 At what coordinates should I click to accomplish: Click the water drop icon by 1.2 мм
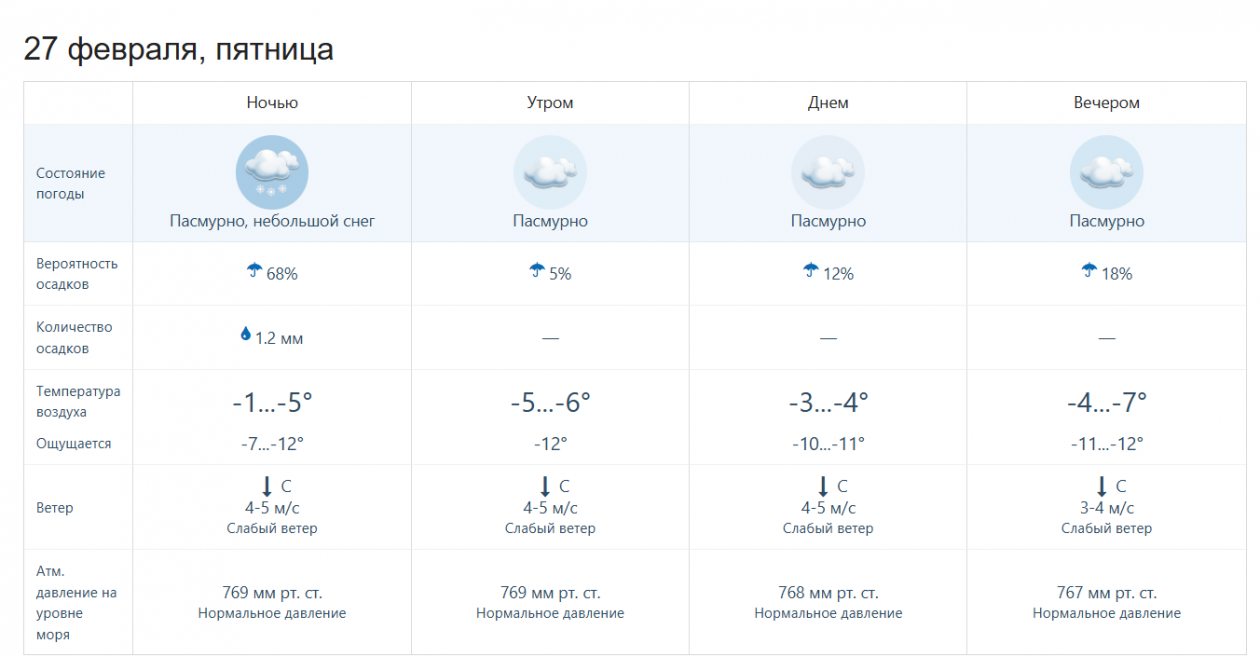[x=245, y=335]
